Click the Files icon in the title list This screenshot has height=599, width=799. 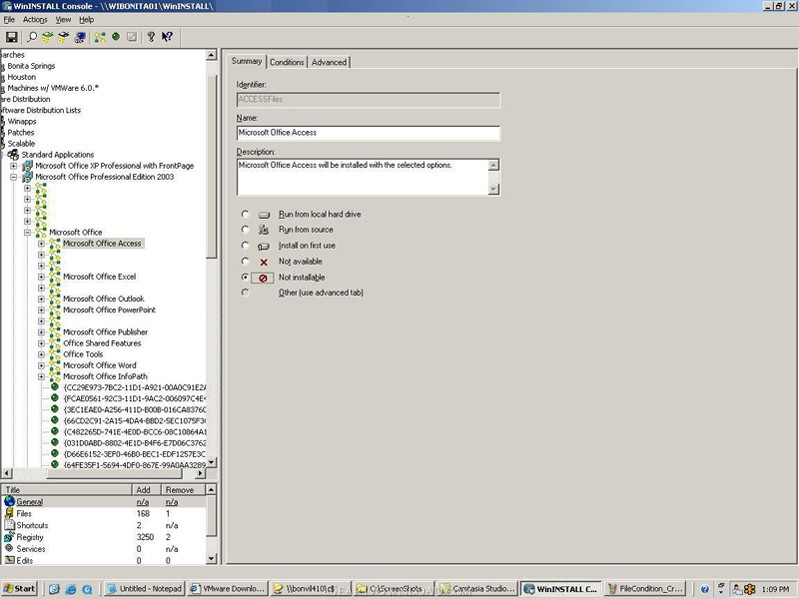9,513
